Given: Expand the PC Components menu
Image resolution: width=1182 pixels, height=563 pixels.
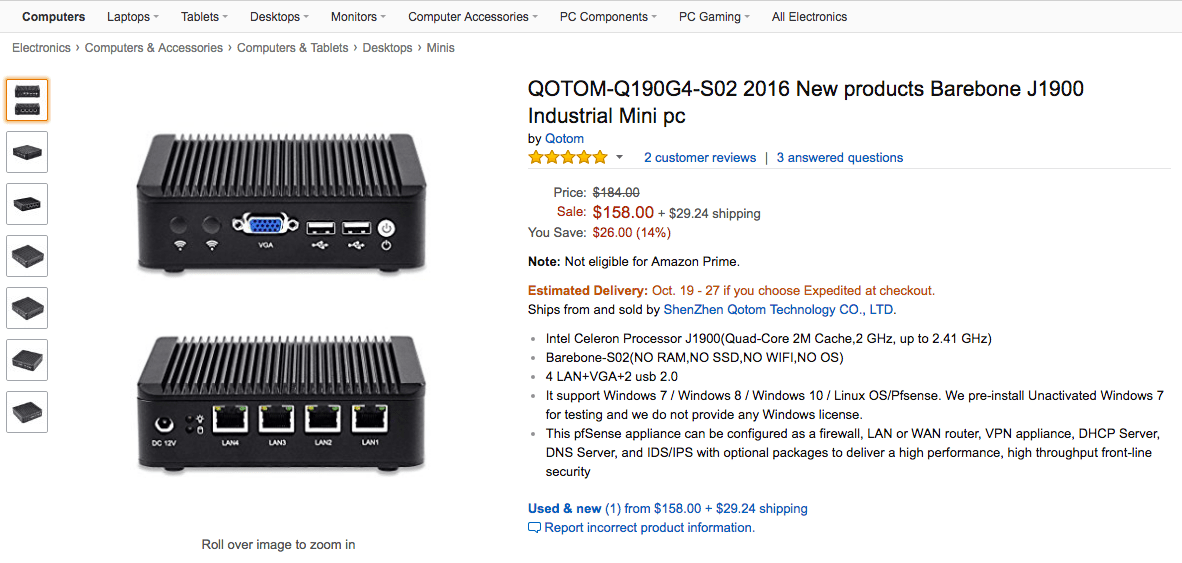Looking at the screenshot, I should 608,17.
